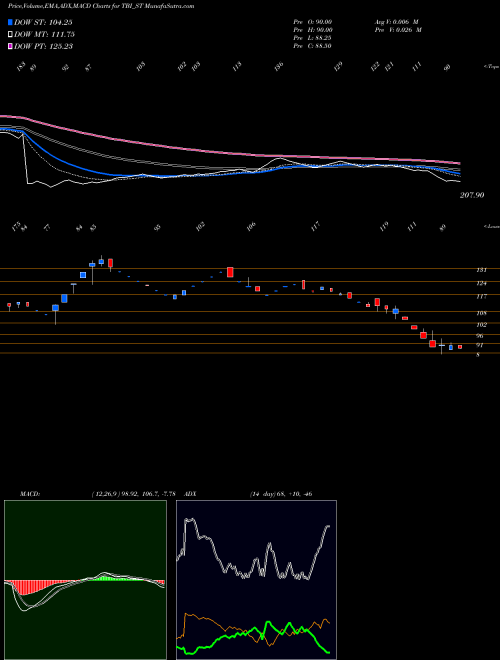
Task: Select the 'DOW ST: 104.25' legend text
Action: (x=43, y=22)
